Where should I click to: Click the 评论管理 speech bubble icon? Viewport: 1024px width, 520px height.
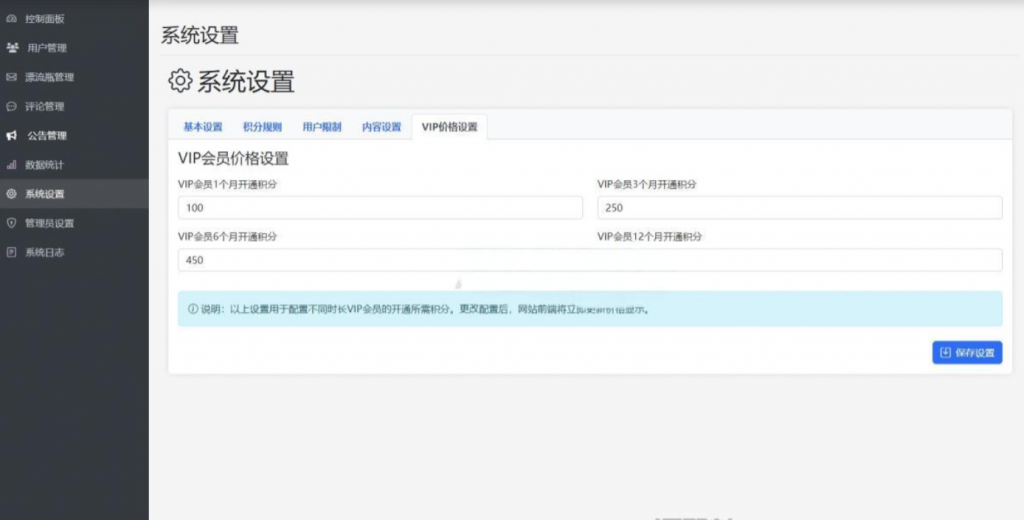point(11,106)
